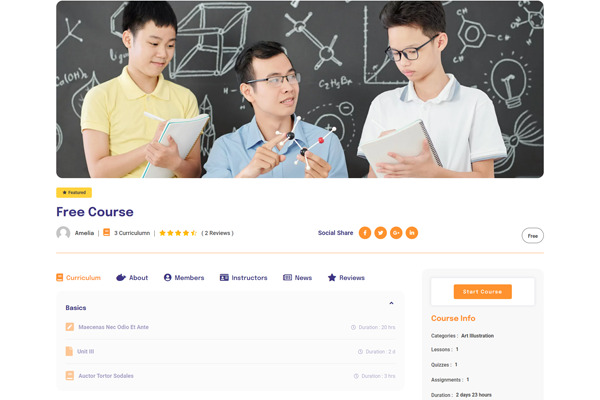
Task: Click the Unit III document icon
Action: pyautogui.click(x=69, y=351)
